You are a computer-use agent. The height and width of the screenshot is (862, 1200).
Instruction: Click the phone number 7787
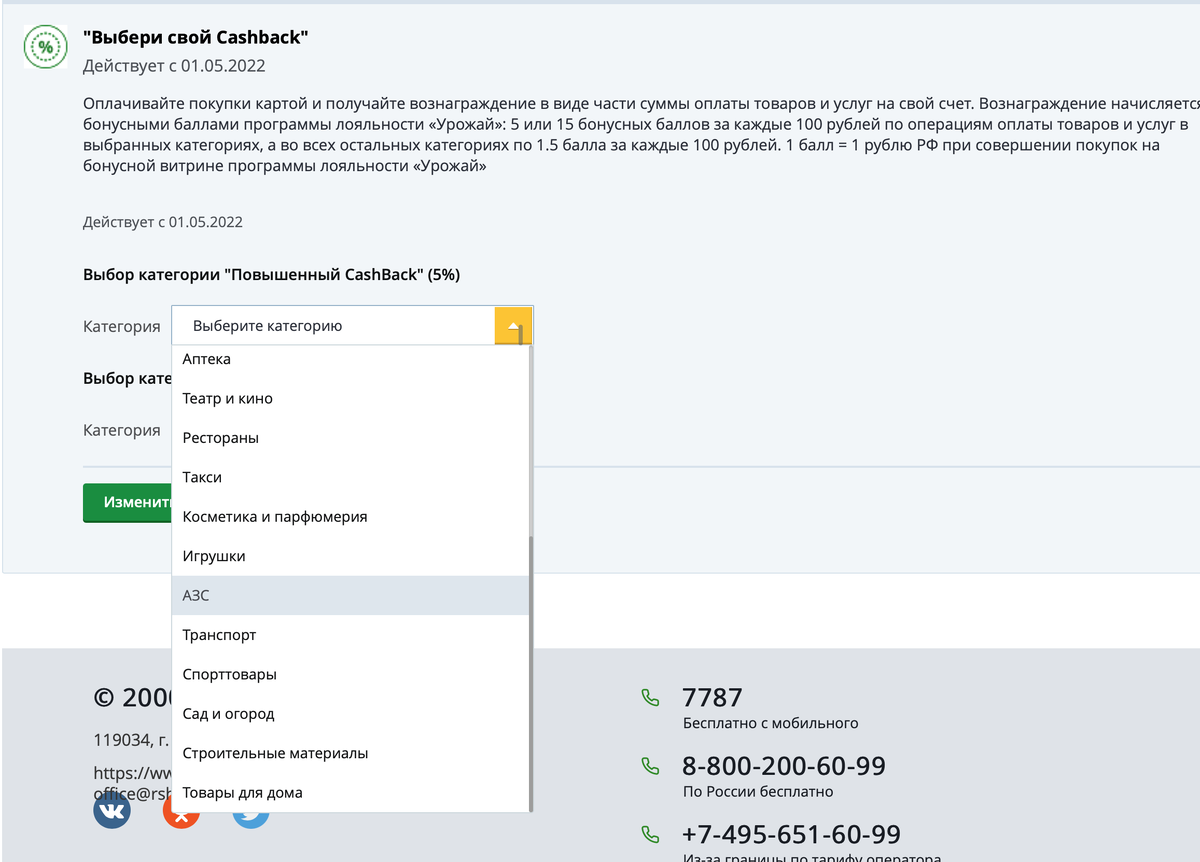pos(712,697)
